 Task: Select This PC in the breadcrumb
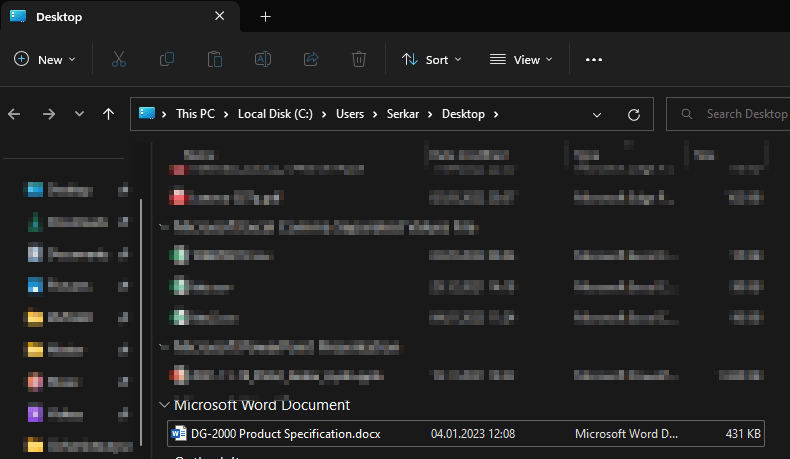coord(195,114)
